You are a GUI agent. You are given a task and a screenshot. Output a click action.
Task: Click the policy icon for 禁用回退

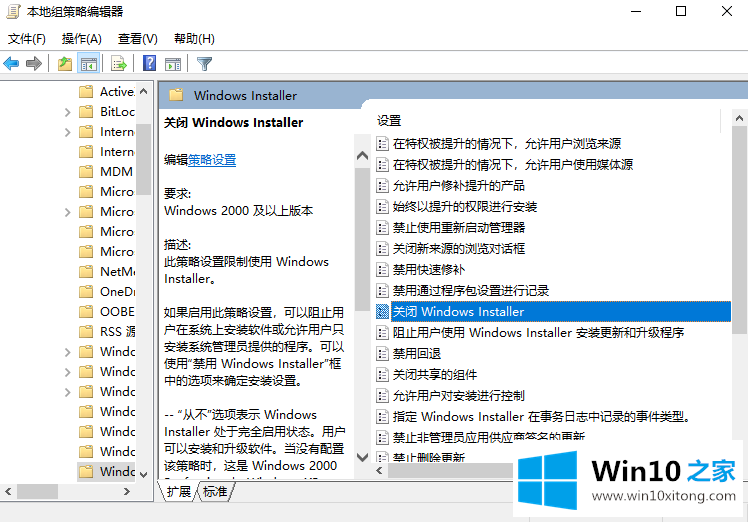point(382,354)
